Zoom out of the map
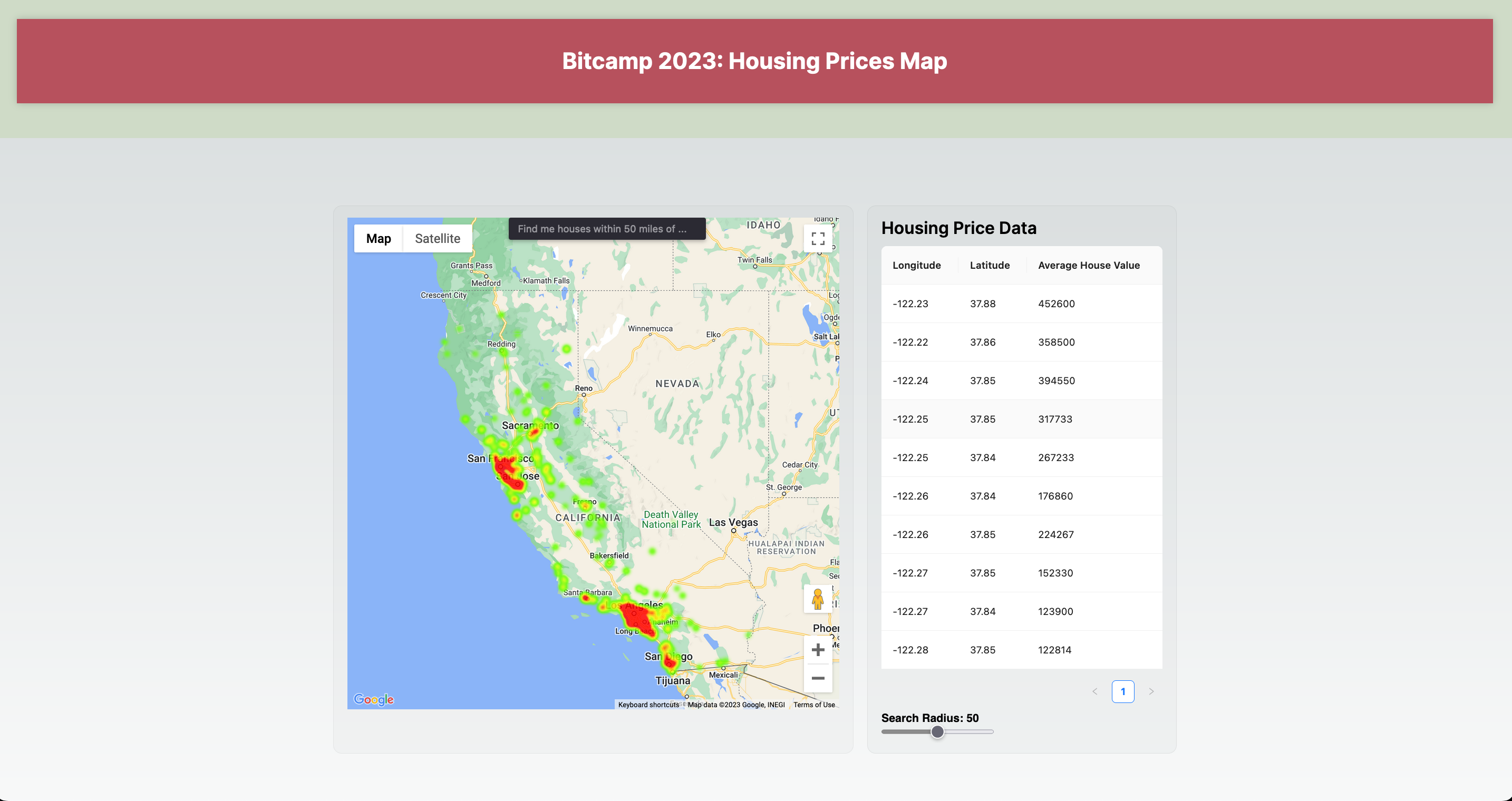Screen dimensions: 1512x801 pyautogui.click(x=818, y=678)
